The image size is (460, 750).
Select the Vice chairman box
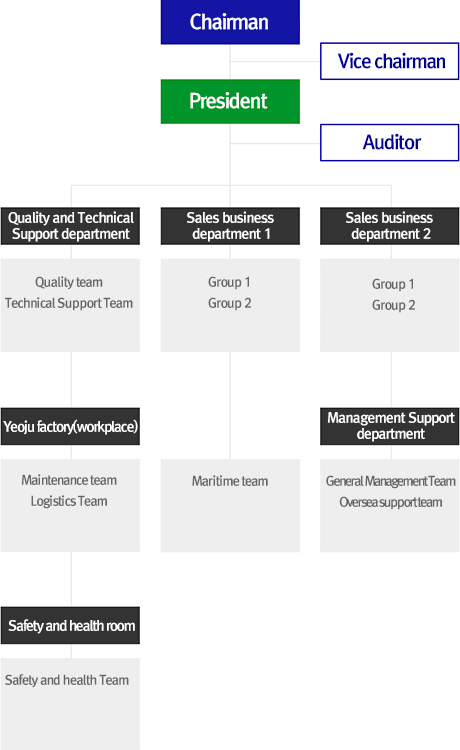(389, 61)
